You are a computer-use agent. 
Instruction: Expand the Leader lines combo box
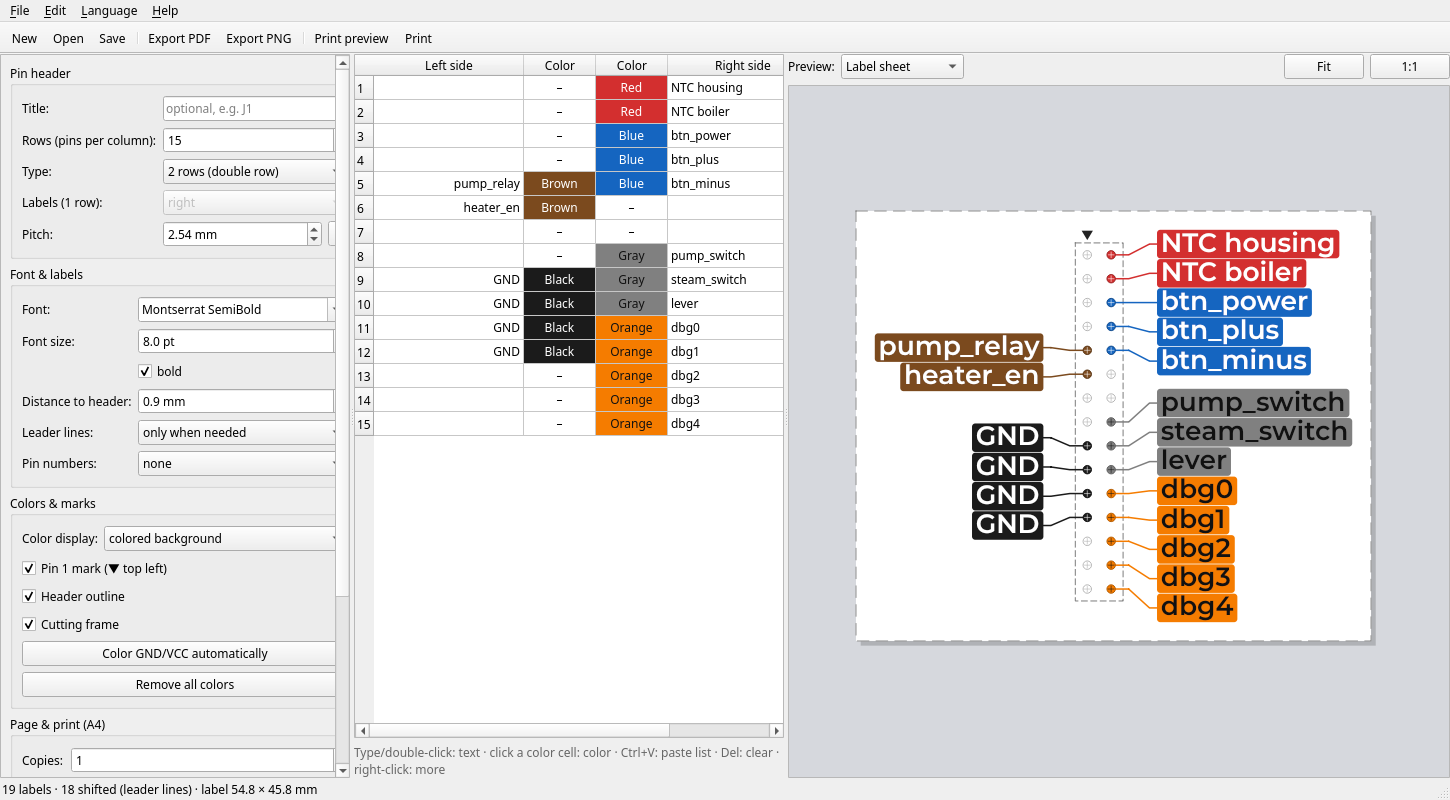pos(238,432)
